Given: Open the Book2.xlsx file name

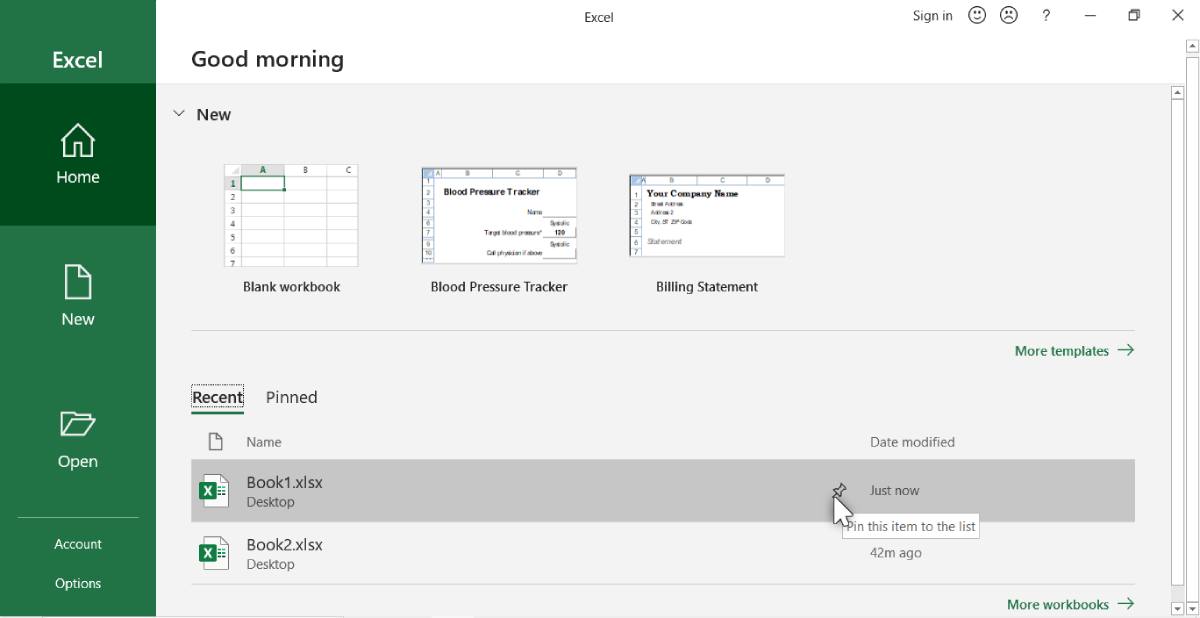Looking at the screenshot, I should (284, 545).
